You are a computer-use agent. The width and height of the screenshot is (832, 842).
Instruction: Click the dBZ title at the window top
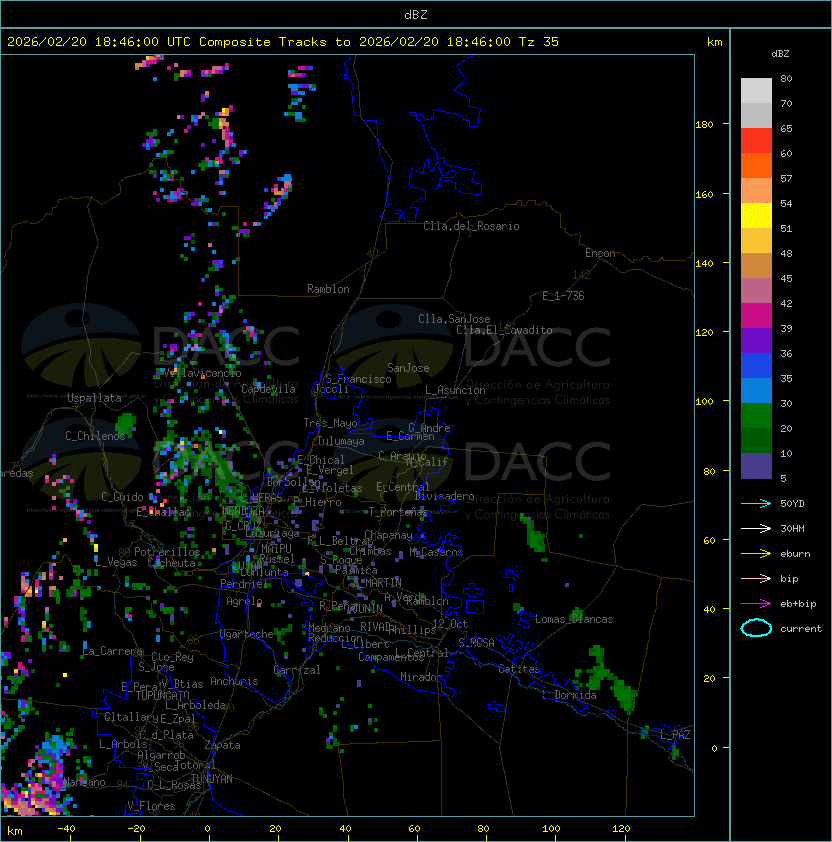click(x=416, y=14)
